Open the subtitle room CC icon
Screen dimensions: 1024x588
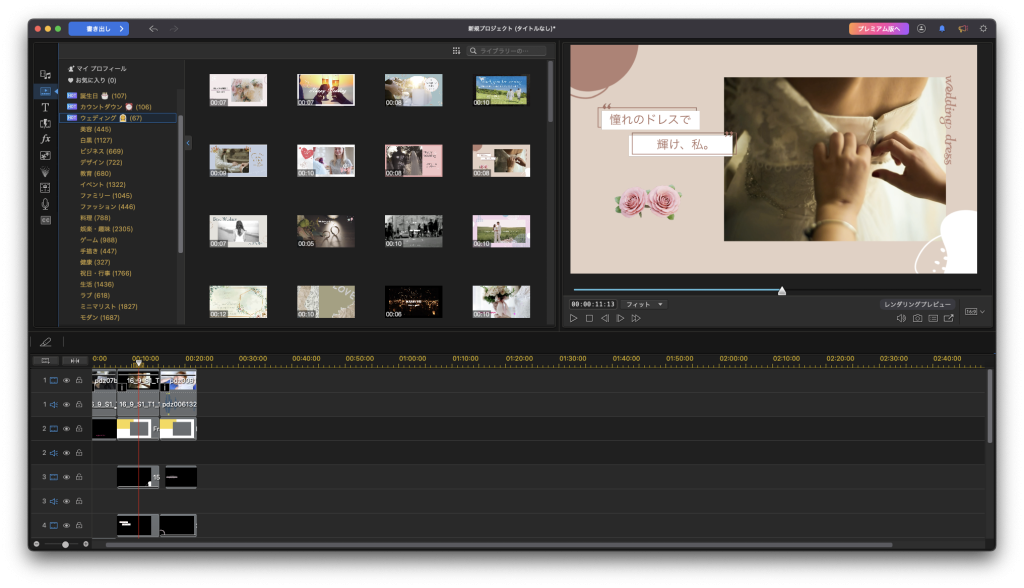(x=45, y=220)
